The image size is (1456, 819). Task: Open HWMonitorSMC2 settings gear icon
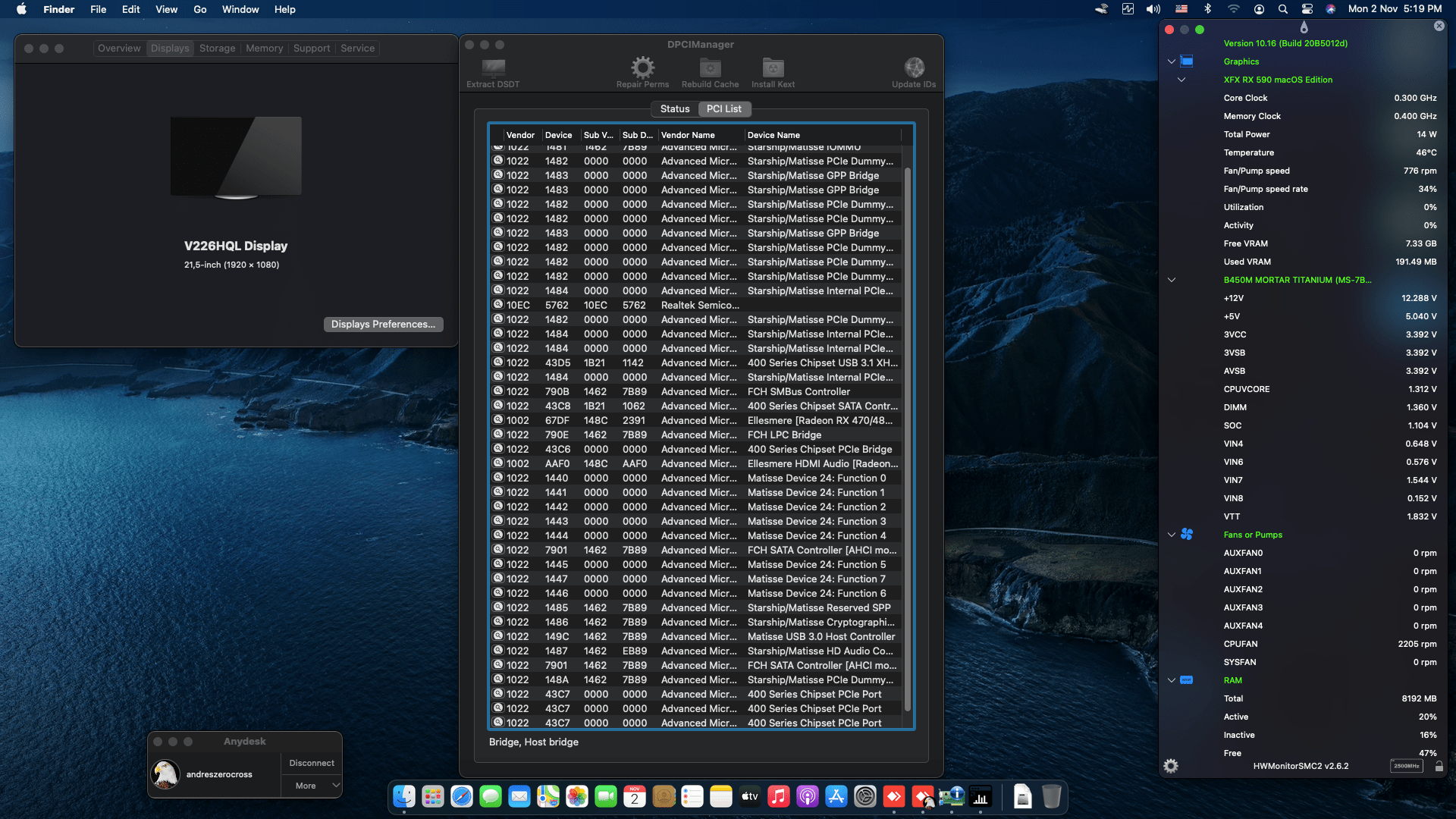(x=1171, y=766)
